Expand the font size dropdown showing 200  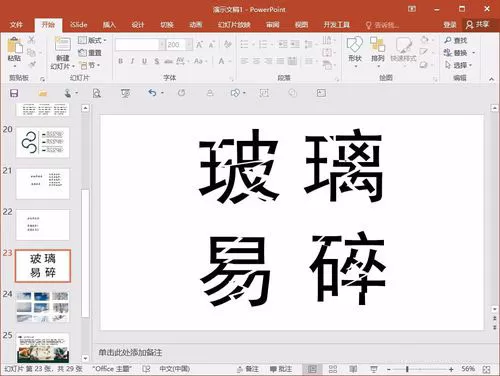[x=189, y=45]
